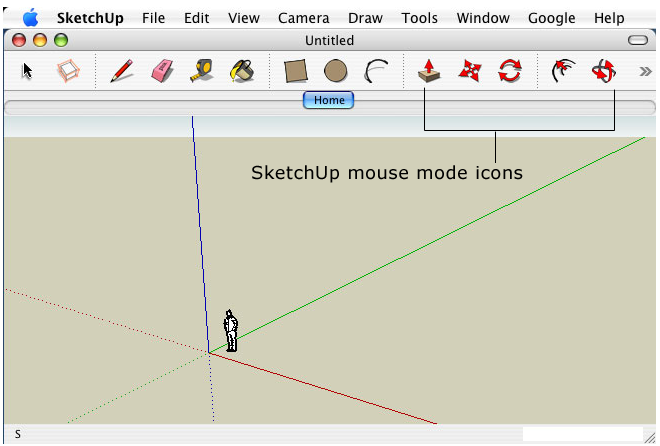Open the Draw menu

[365, 18]
